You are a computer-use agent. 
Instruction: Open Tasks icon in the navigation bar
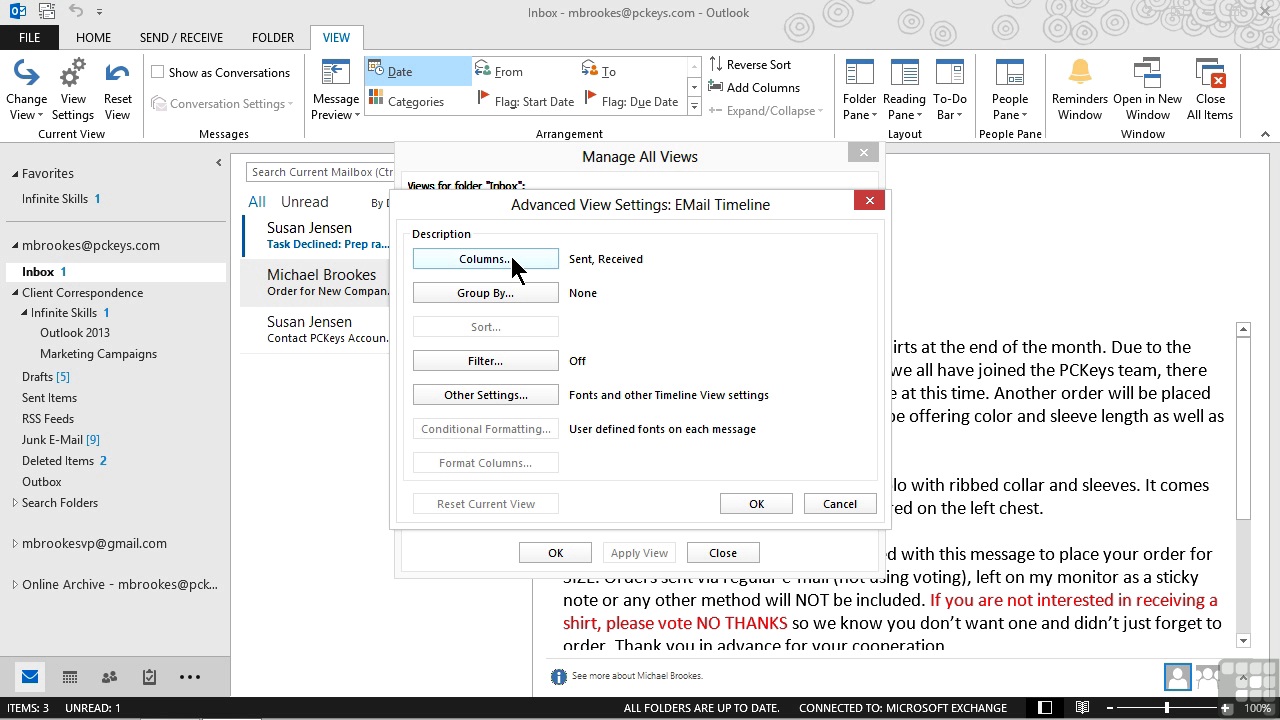pyautogui.click(x=149, y=677)
